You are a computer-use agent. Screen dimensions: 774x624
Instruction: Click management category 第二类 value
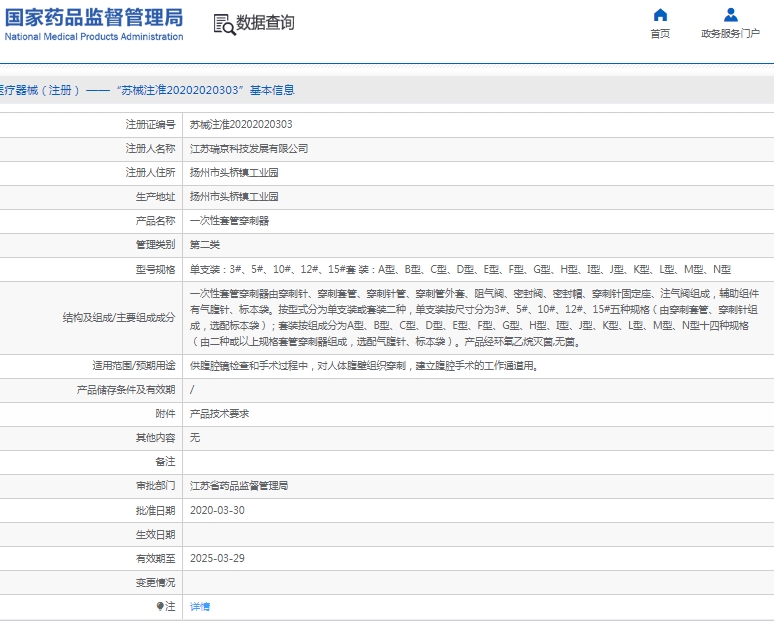[x=205, y=245]
